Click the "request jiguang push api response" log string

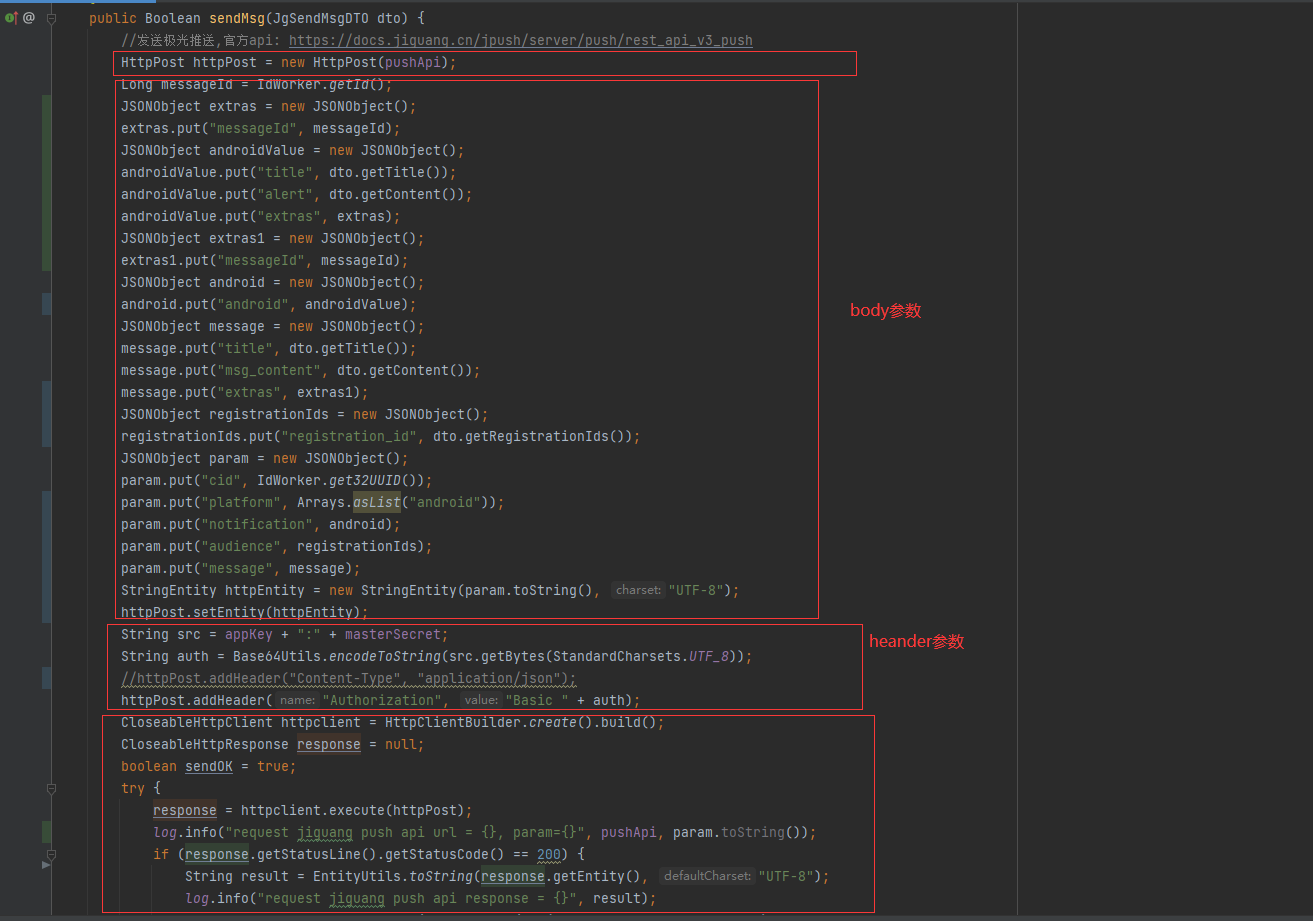pyautogui.click(x=417, y=898)
